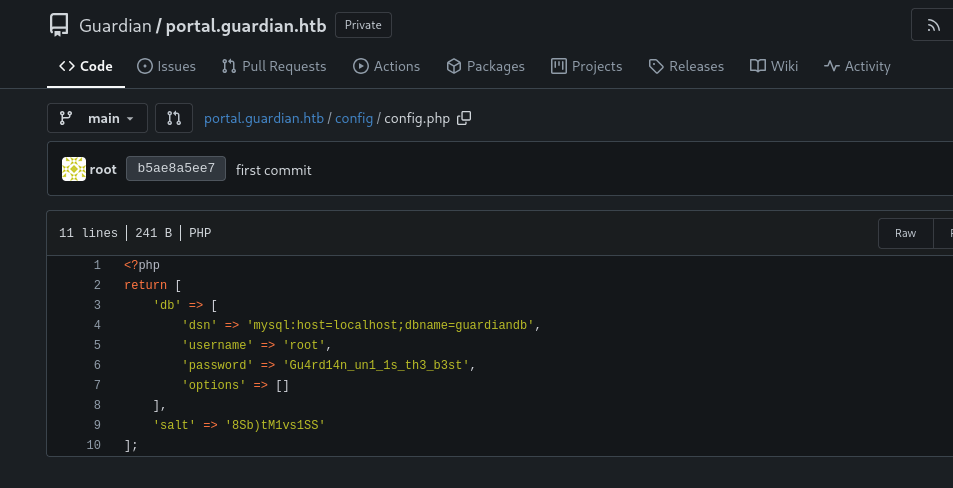Click the repository book icon
The height and width of the screenshot is (488, 953).
coord(59,25)
